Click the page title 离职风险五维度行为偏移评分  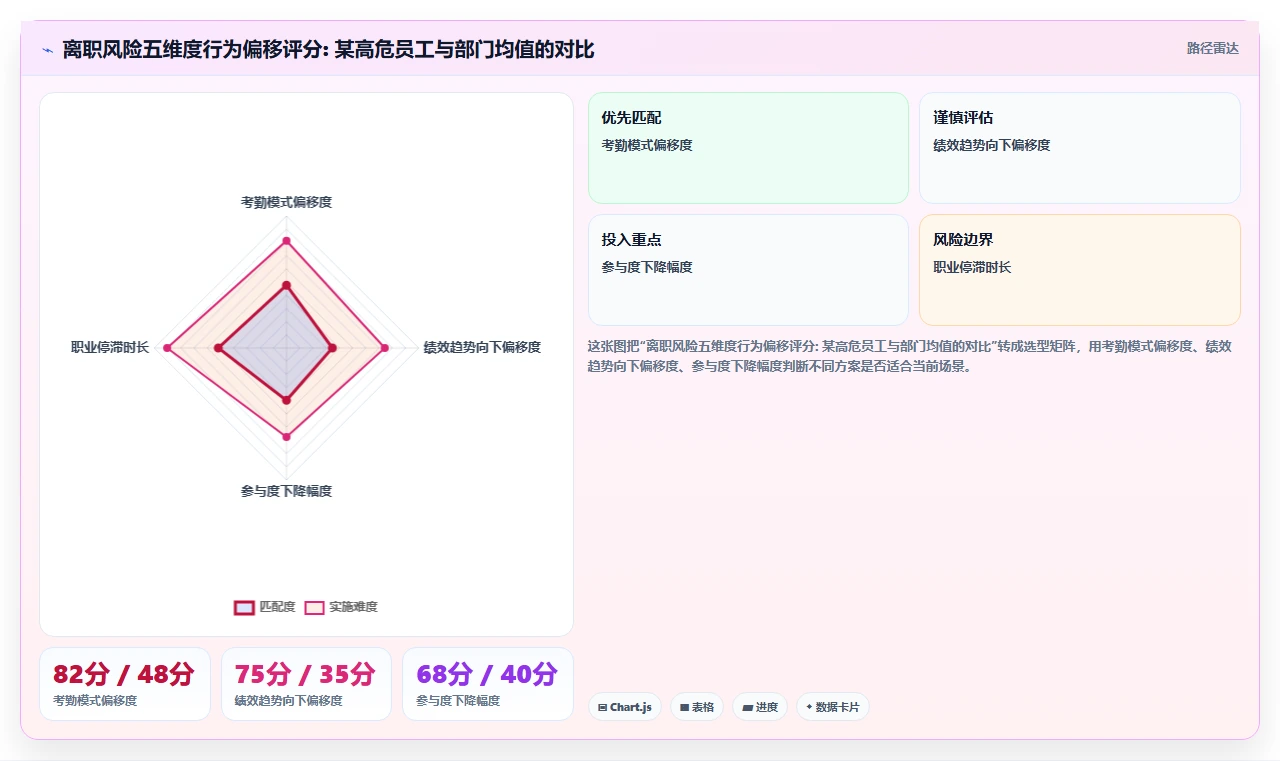tap(328, 50)
